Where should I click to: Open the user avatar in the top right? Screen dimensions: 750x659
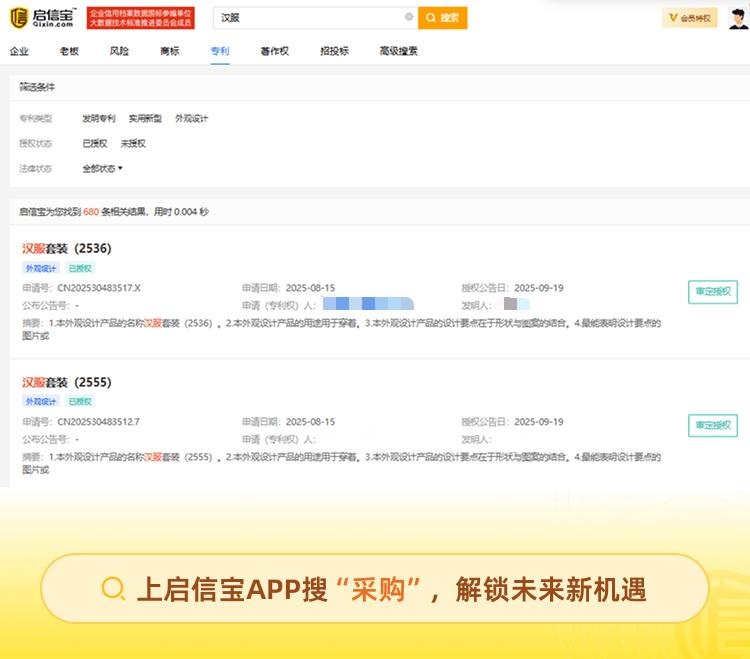(x=738, y=18)
